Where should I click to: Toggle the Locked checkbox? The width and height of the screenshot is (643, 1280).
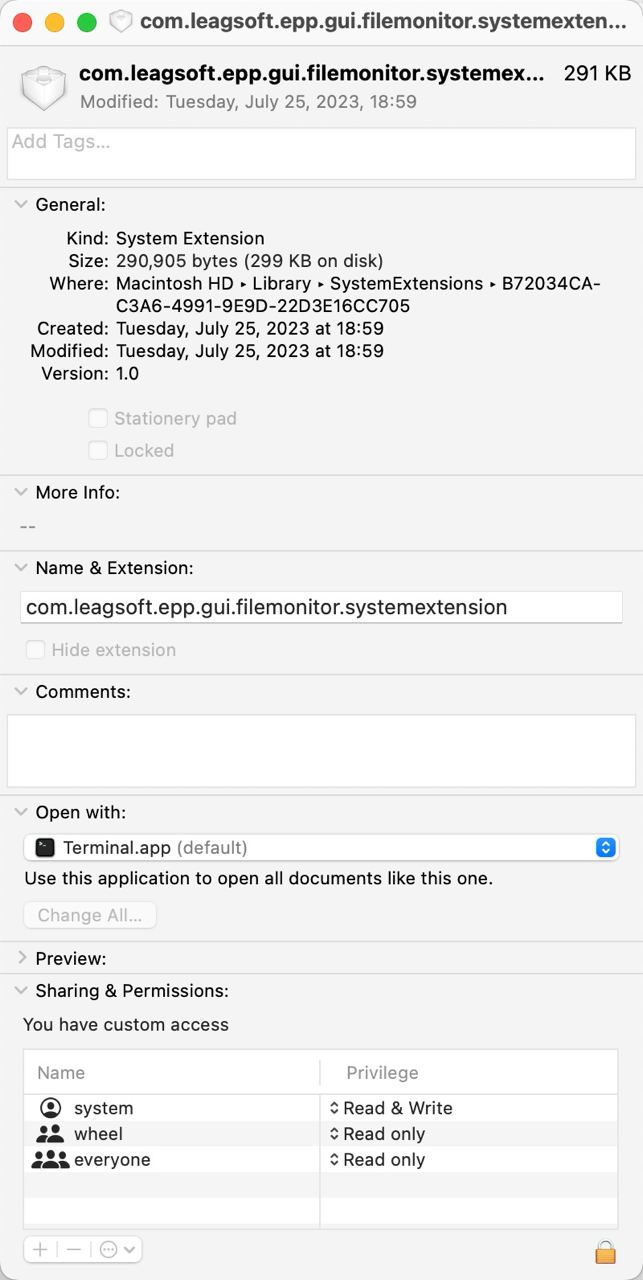tap(98, 450)
